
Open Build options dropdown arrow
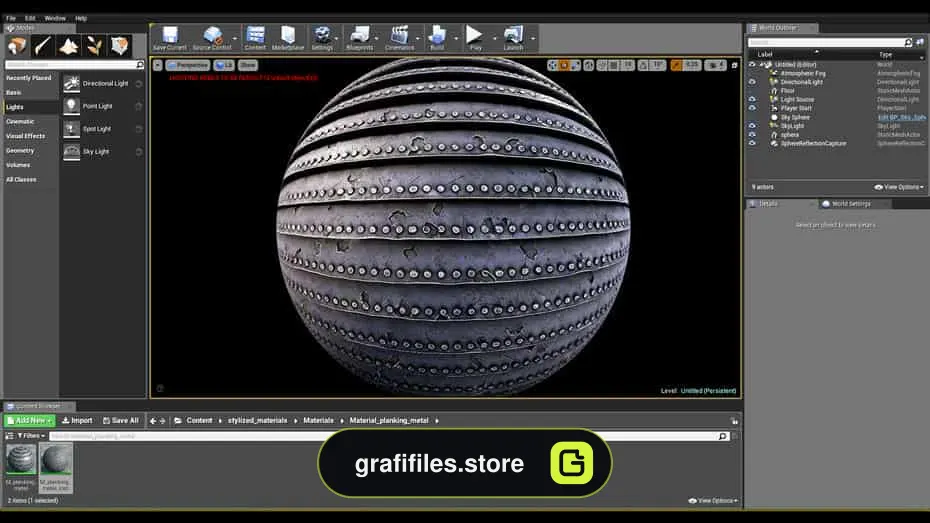456,39
